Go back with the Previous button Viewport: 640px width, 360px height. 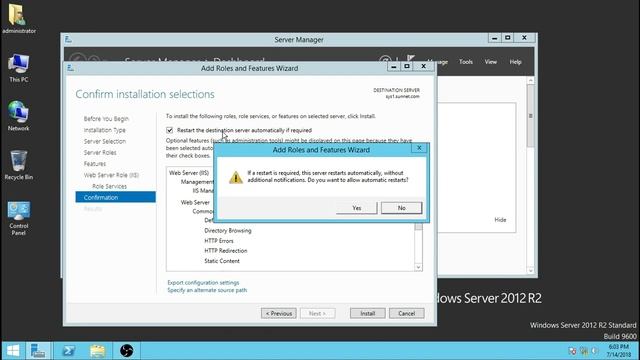(x=279, y=313)
